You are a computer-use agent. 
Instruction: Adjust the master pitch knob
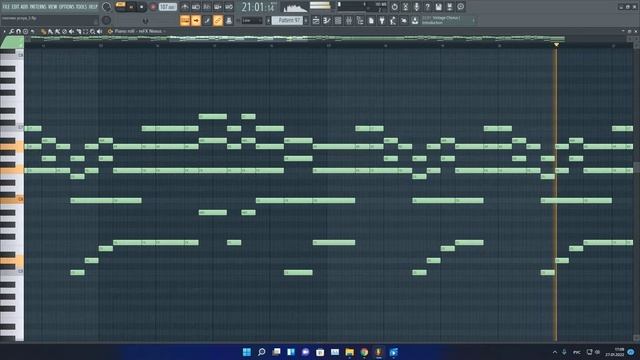tap(107, 20)
